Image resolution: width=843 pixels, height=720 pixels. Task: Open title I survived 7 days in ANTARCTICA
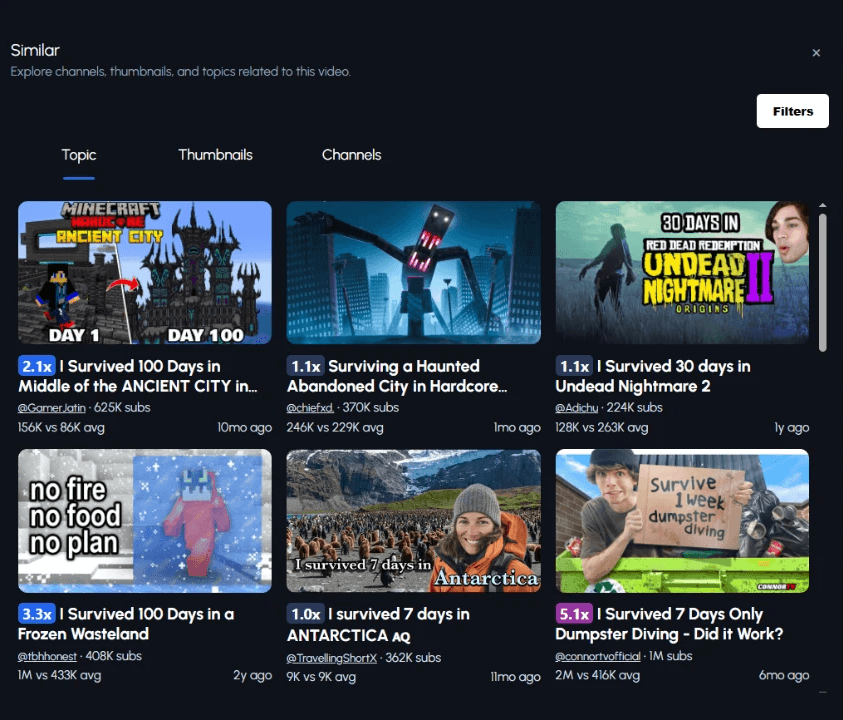[x=378, y=624]
